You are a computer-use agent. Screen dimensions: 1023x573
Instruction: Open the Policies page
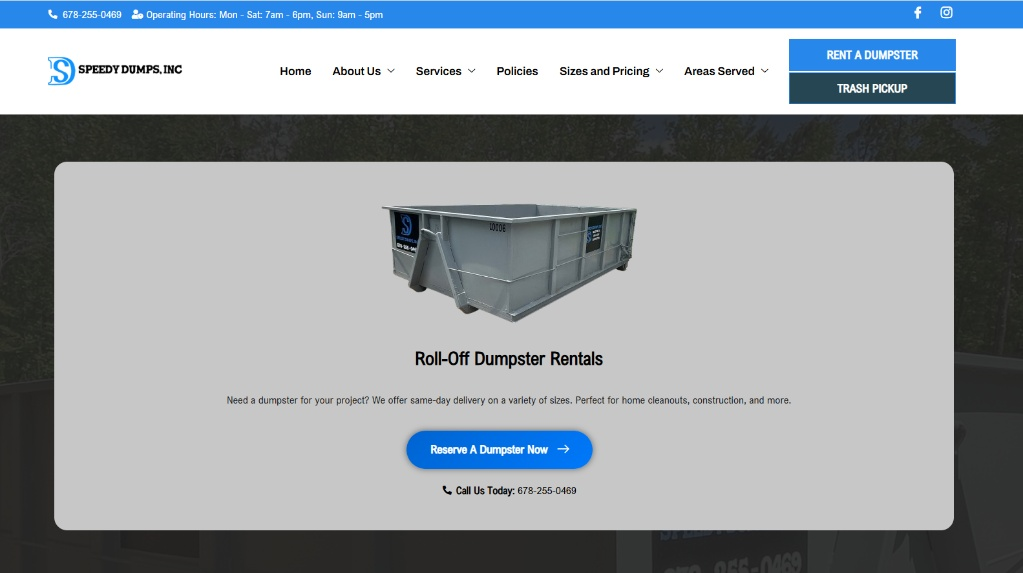(517, 70)
